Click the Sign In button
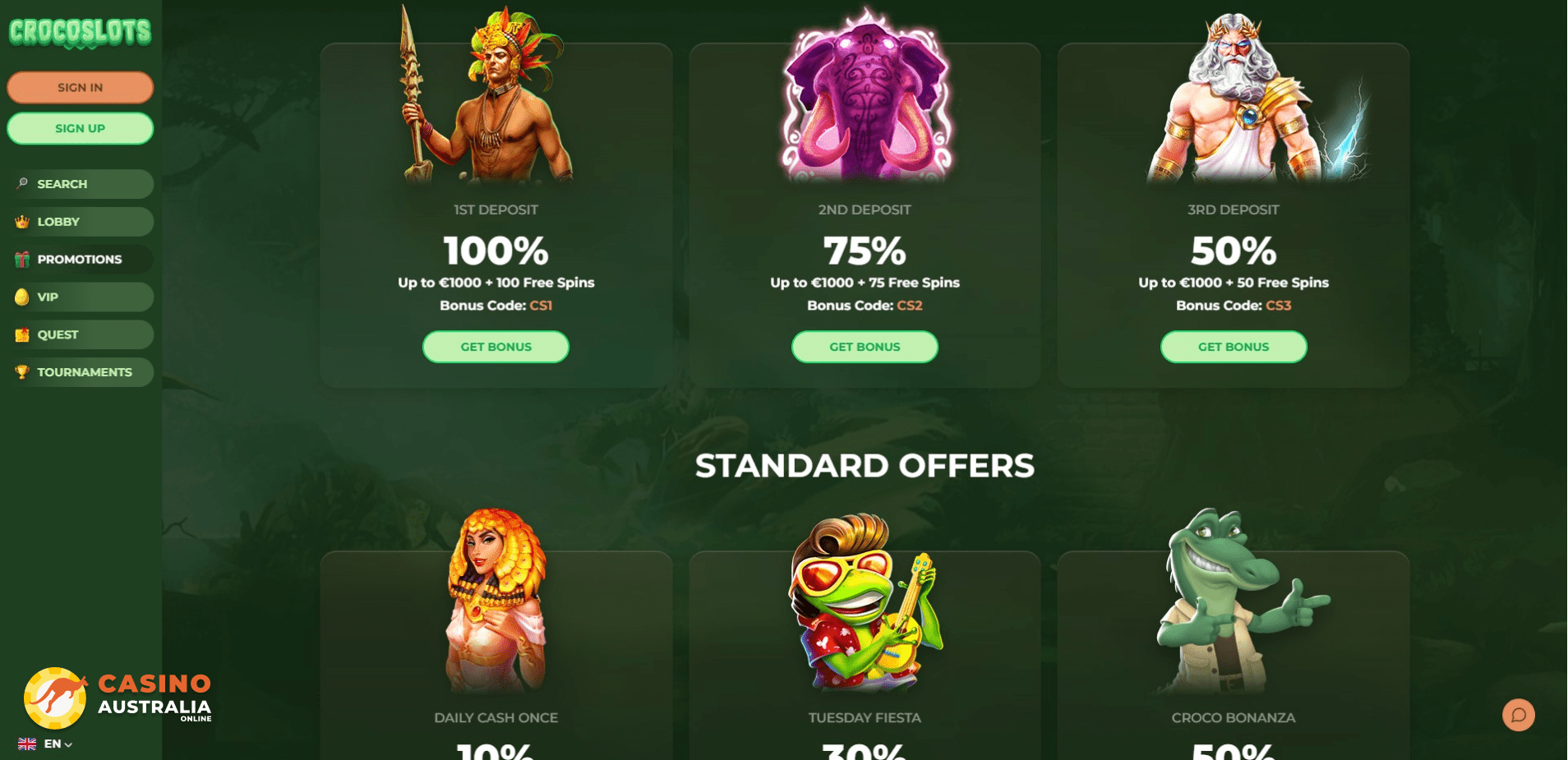 point(80,87)
